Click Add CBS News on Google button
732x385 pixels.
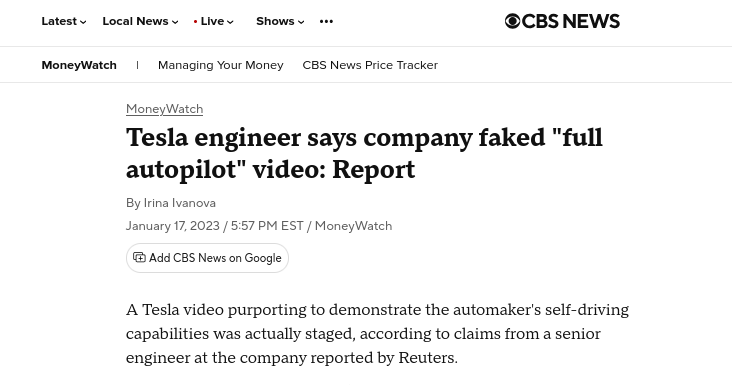[x=207, y=258]
